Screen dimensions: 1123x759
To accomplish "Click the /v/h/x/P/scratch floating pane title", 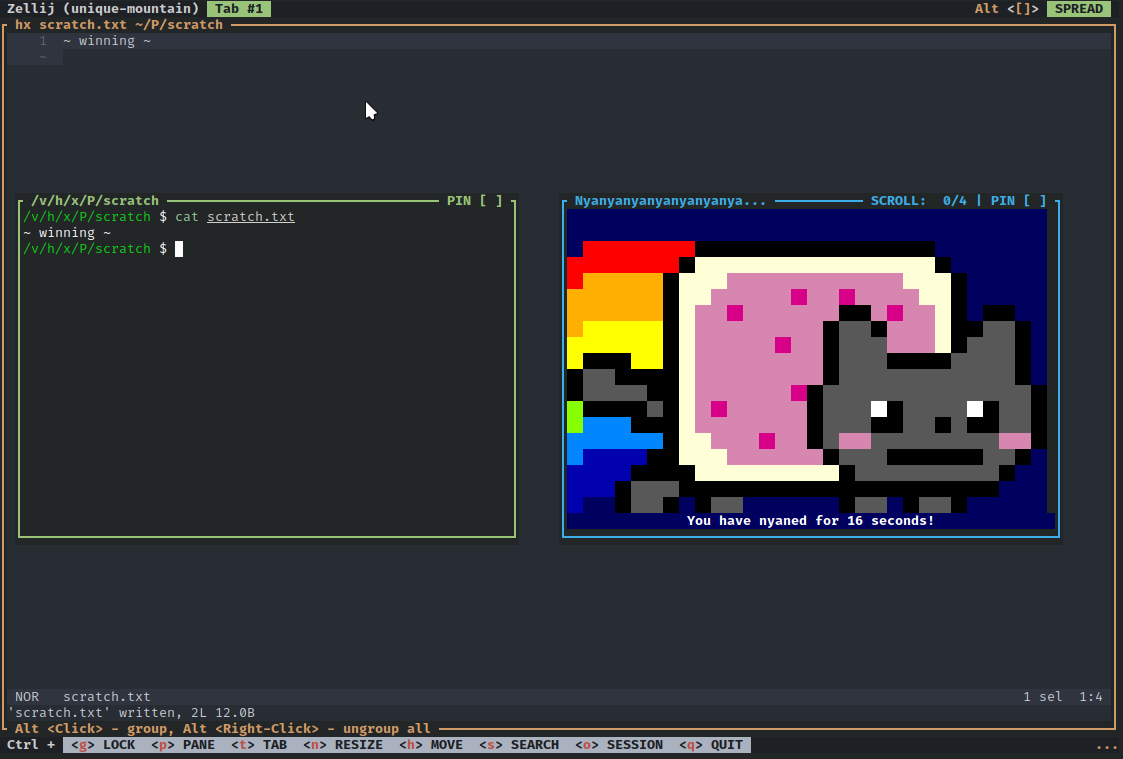I will (x=95, y=200).
